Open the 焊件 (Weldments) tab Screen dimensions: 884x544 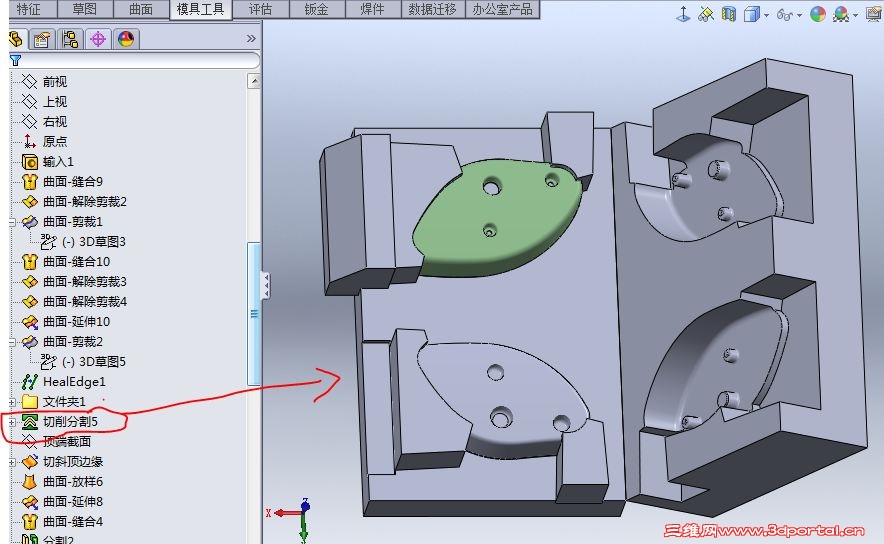[373, 10]
